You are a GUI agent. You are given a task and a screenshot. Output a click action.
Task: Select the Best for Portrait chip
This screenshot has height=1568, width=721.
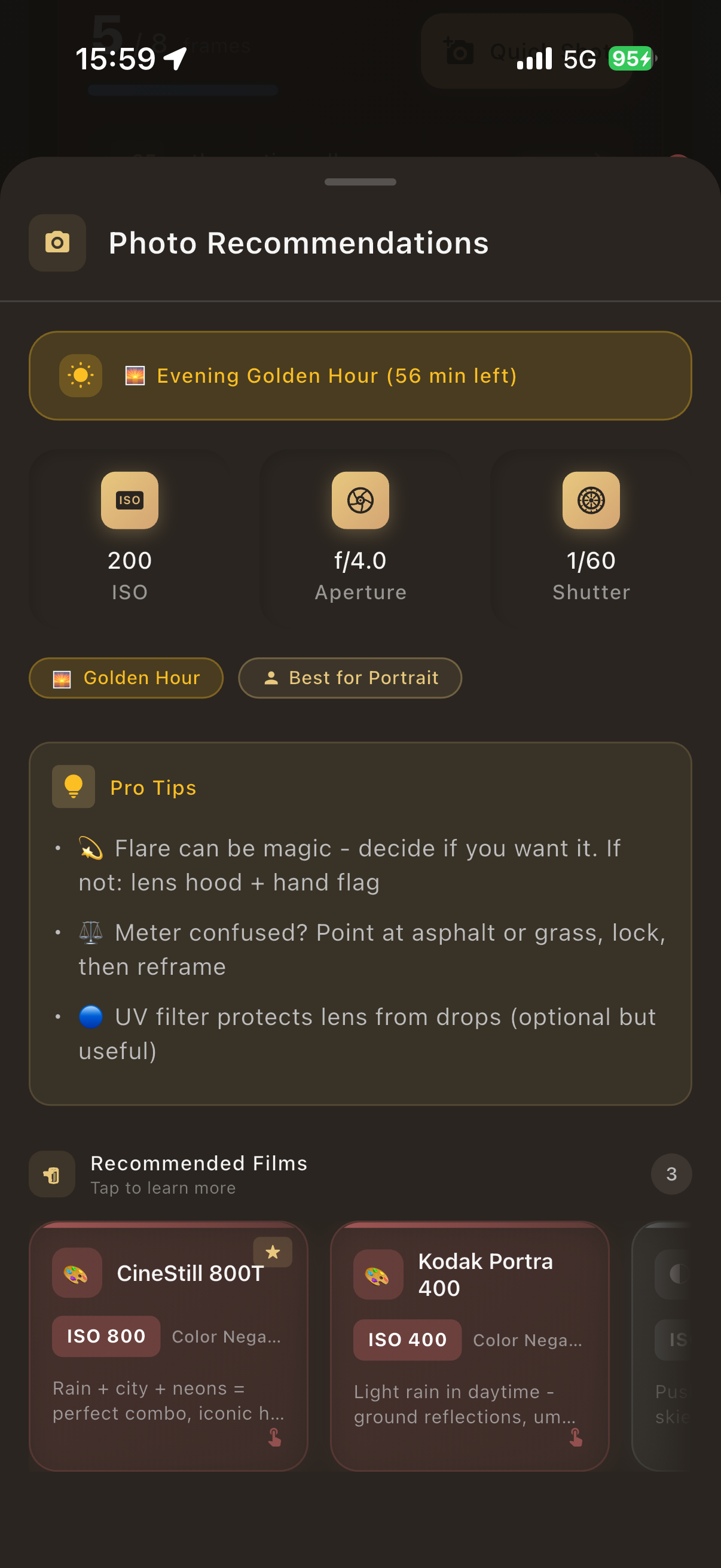(350, 678)
